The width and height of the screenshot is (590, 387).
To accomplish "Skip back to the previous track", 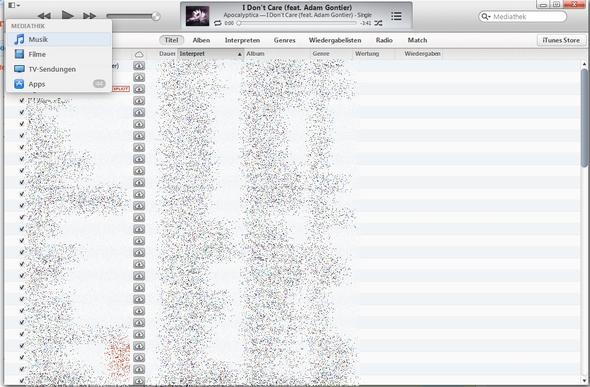I will point(44,16).
